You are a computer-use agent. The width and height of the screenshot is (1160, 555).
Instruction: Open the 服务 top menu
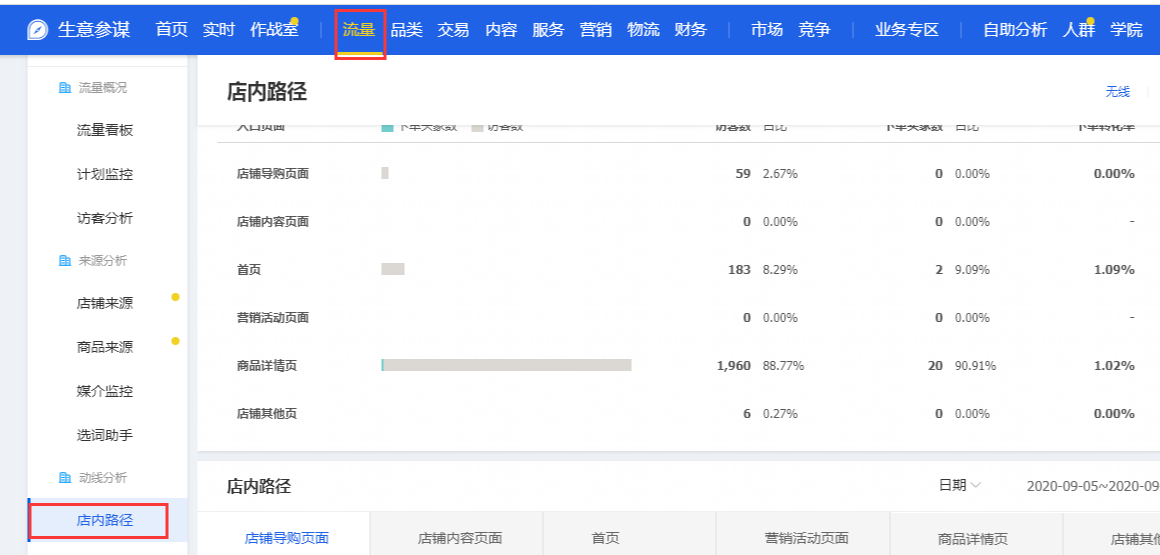(x=548, y=30)
